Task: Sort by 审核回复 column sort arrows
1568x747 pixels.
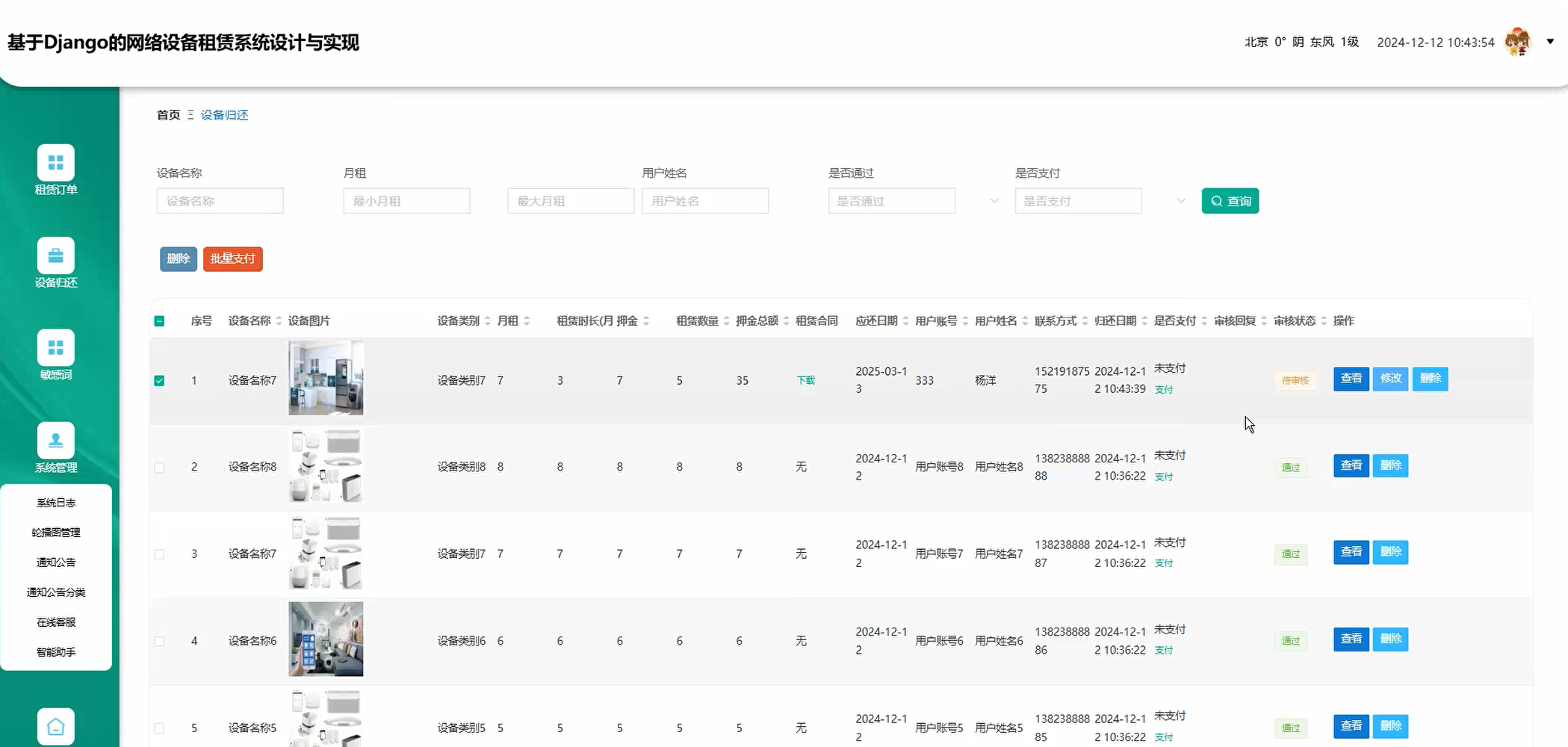Action: (1264, 321)
